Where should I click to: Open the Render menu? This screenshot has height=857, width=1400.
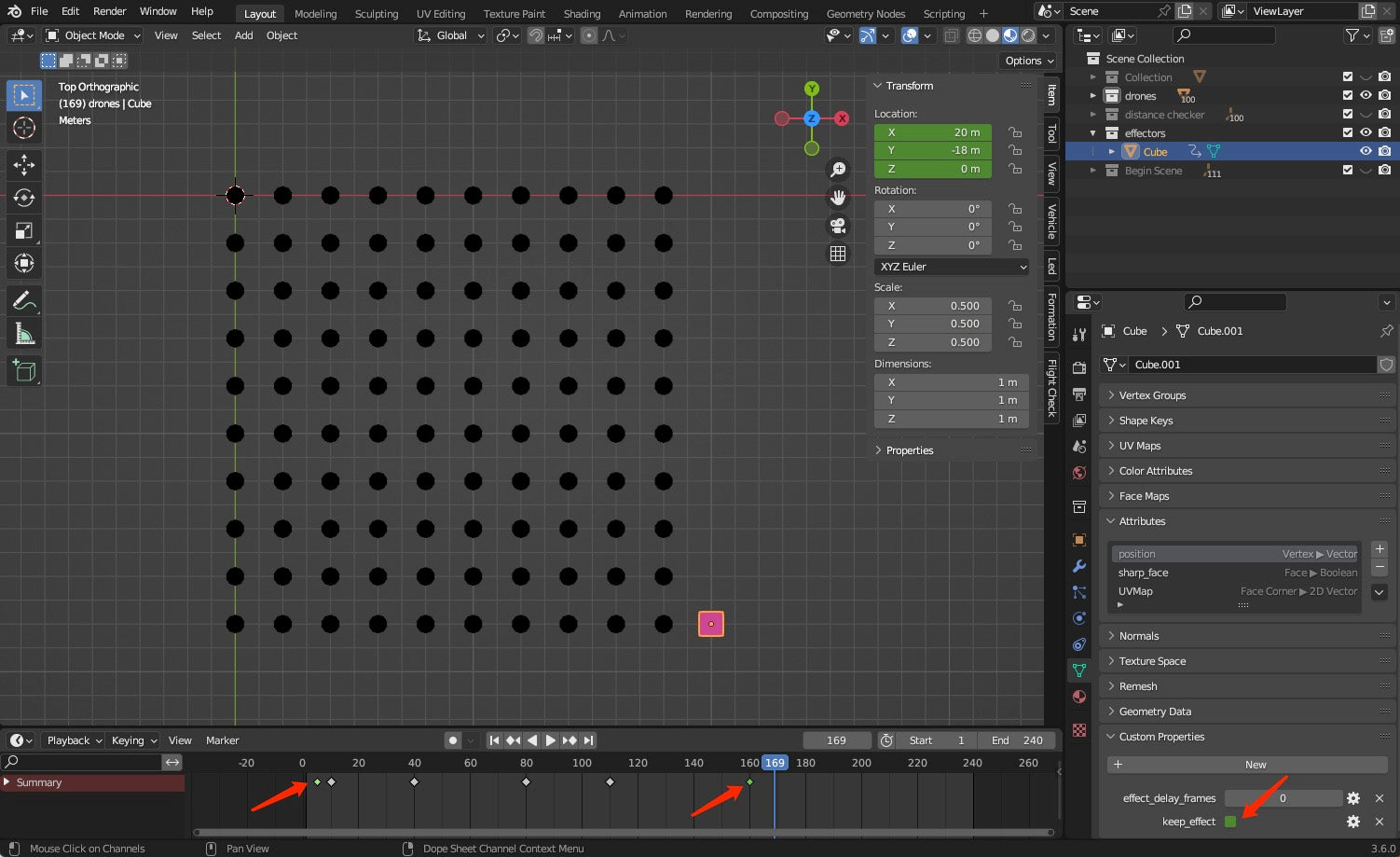109,11
